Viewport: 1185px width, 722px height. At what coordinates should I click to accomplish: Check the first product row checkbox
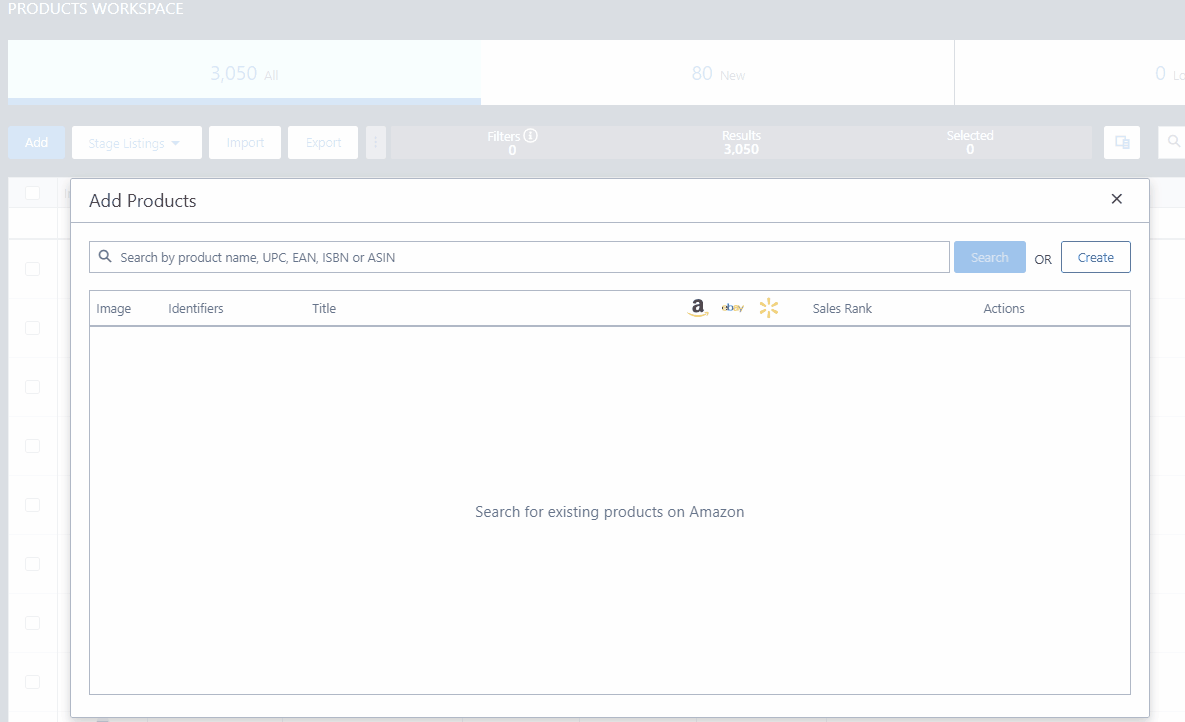[x=33, y=269]
